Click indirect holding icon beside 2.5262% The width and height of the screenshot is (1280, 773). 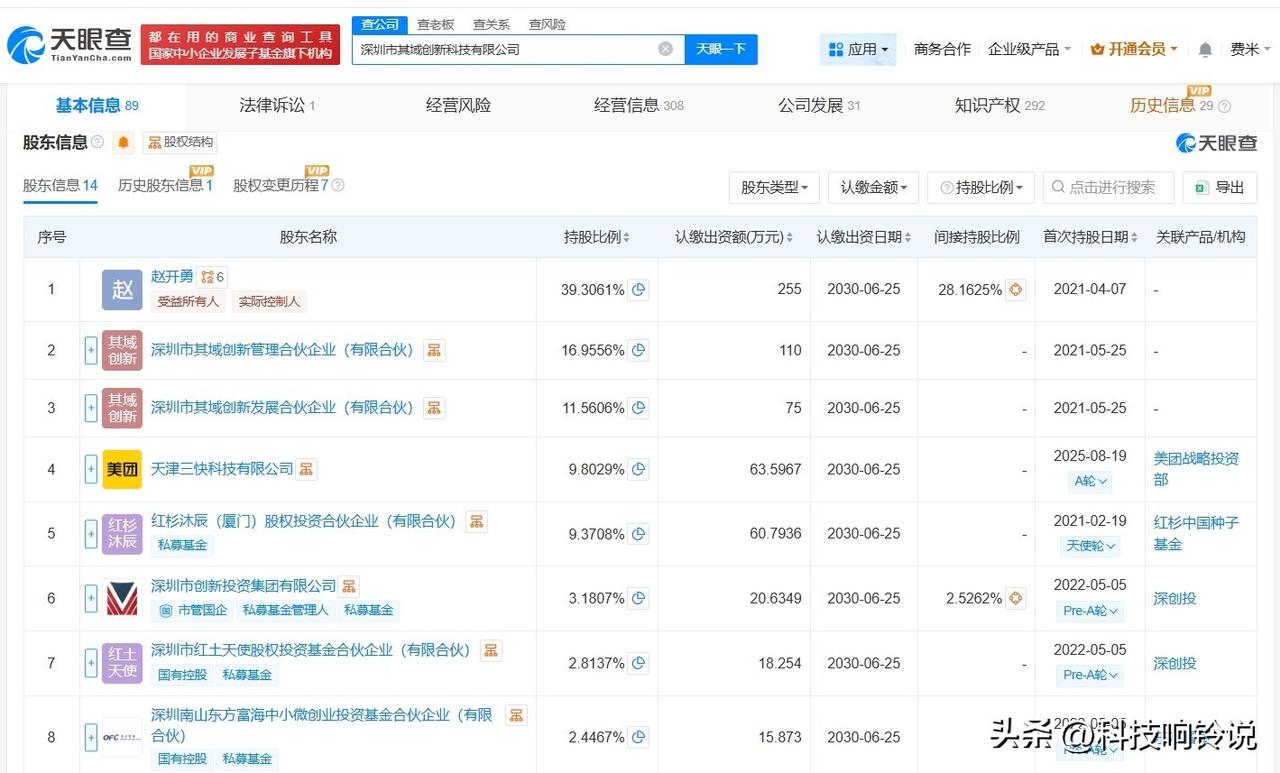tap(1016, 599)
